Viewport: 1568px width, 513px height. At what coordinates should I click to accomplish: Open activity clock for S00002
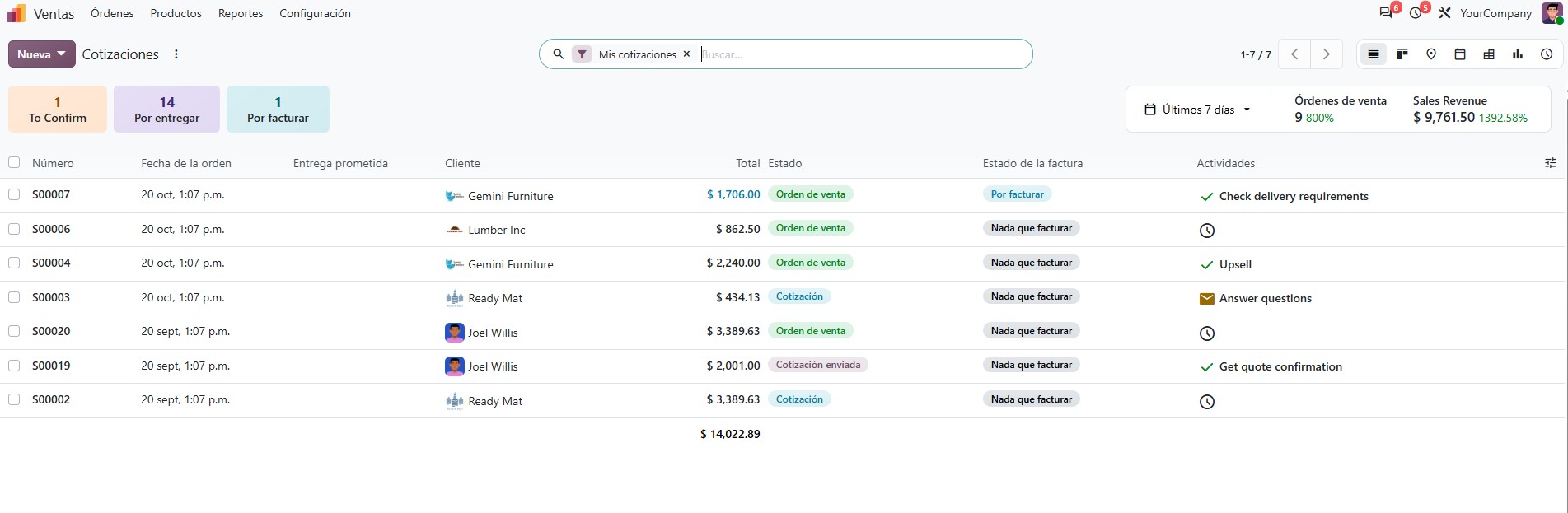[x=1207, y=402]
